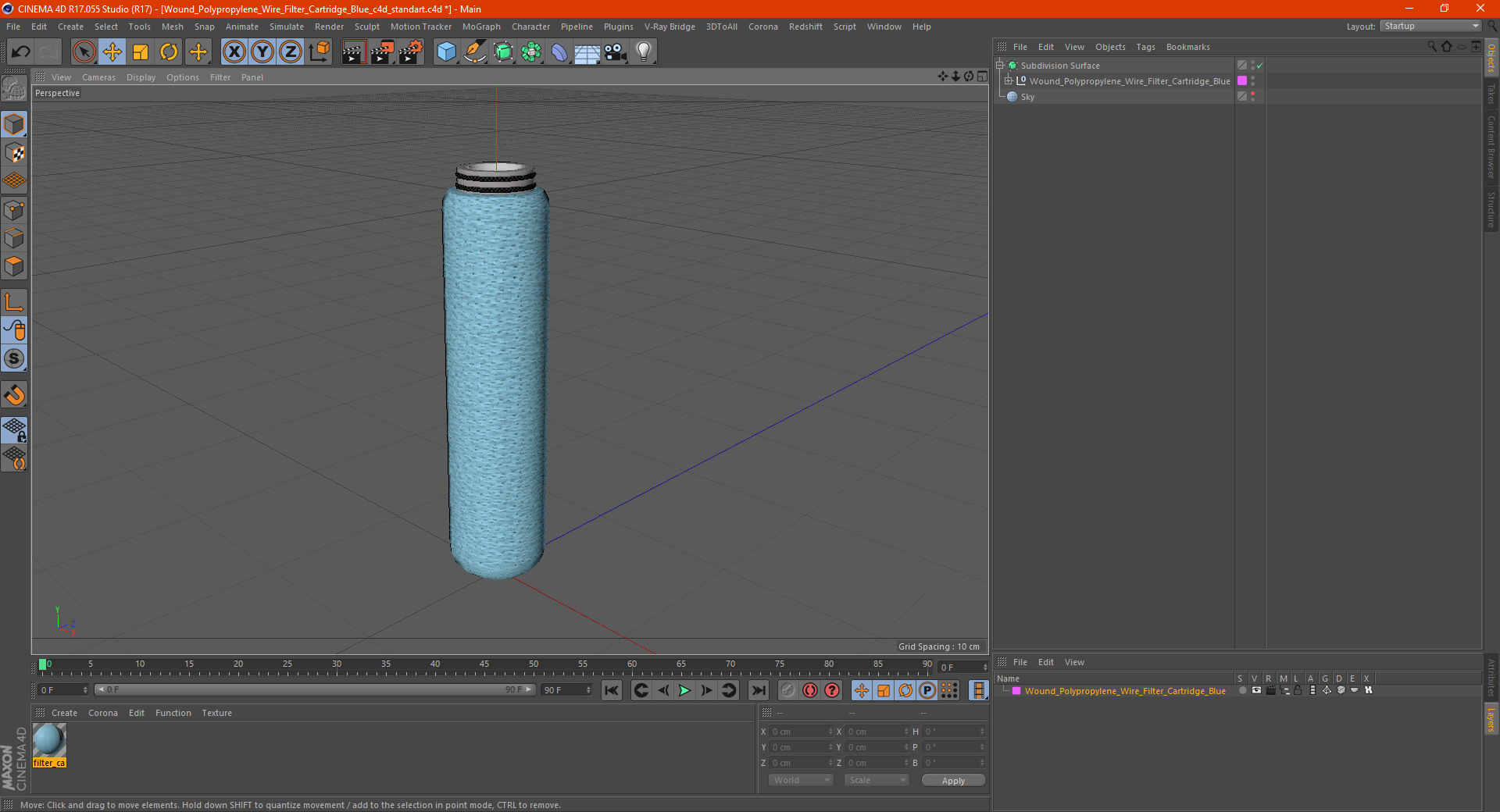1500x812 pixels.
Task: Toggle layer visibility eye for cartridge layer
Action: click(1256, 690)
